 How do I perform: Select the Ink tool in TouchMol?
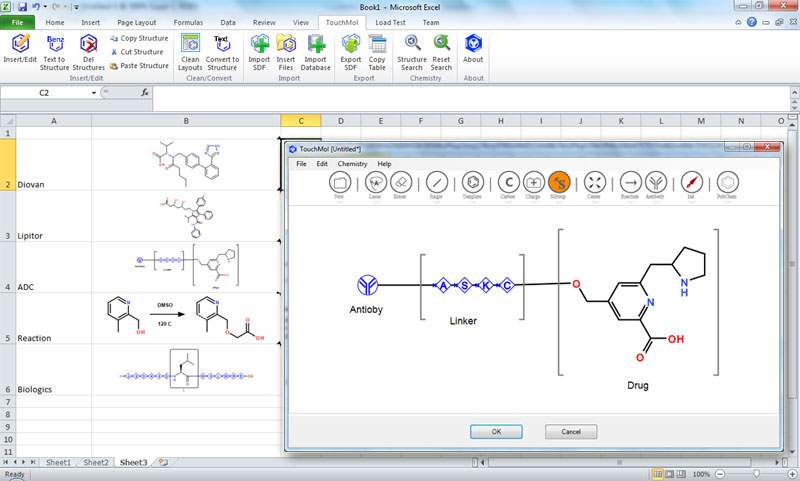click(x=692, y=182)
